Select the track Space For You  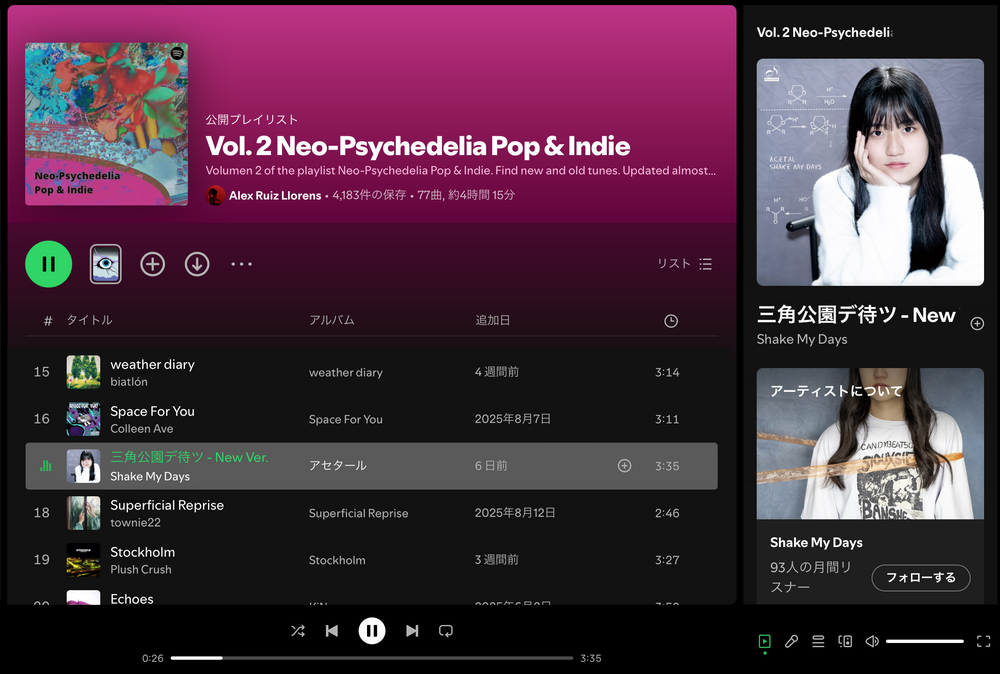pyautogui.click(x=152, y=411)
